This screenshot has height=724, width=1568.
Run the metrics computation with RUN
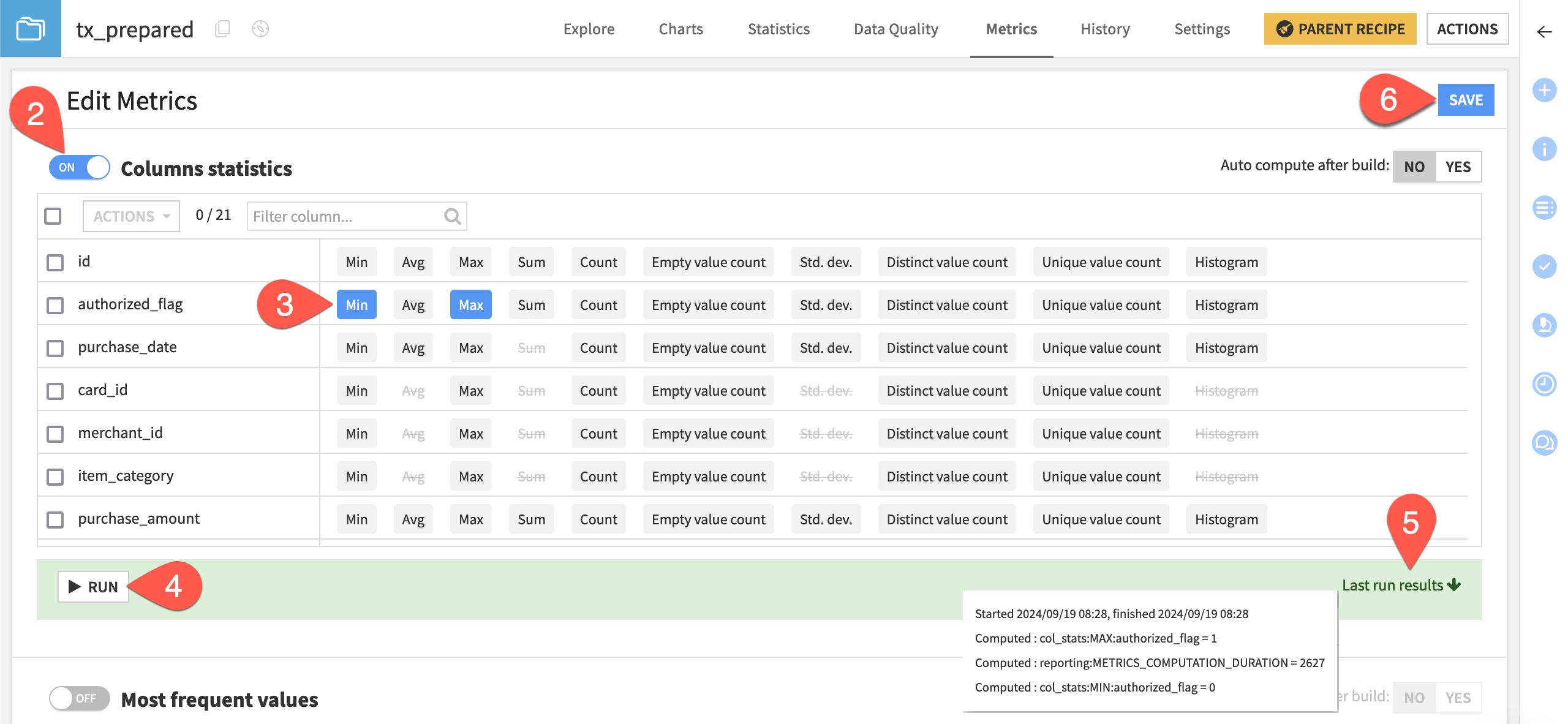coord(92,586)
